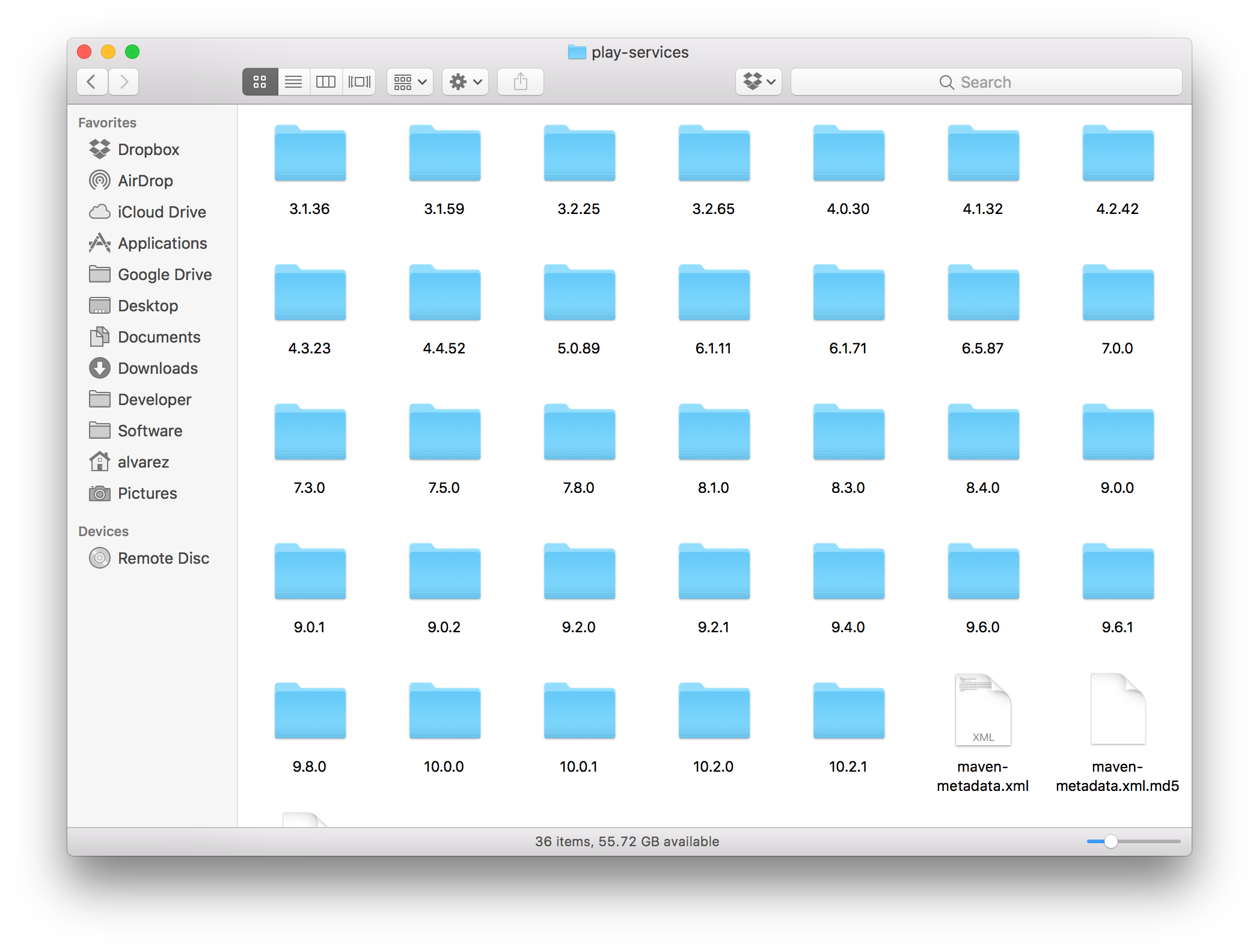Select the 9.2.1 folder
This screenshot has width=1259, height=952.
[714, 572]
